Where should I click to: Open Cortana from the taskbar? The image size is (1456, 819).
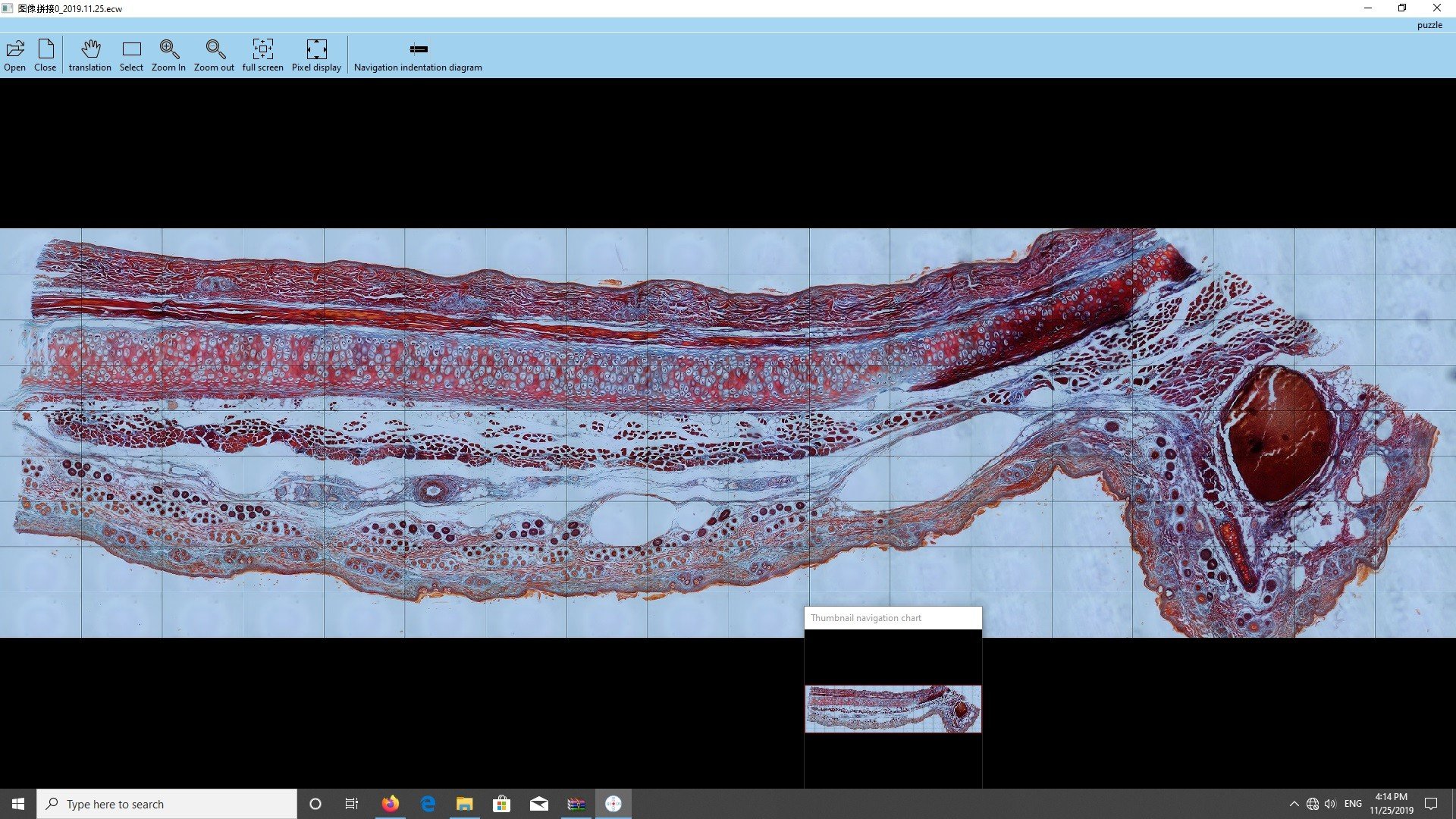pyautogui.click(x=315, y=804)
